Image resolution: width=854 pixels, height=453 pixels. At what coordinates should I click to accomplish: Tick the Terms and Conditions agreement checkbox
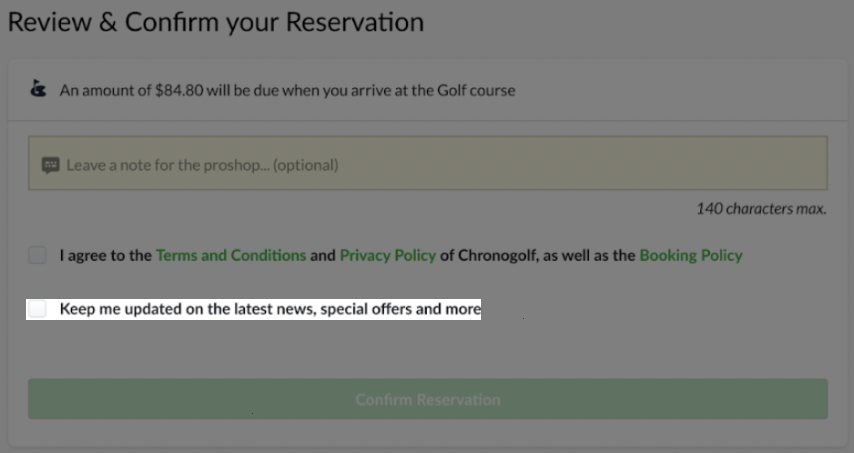coord(38,255)
